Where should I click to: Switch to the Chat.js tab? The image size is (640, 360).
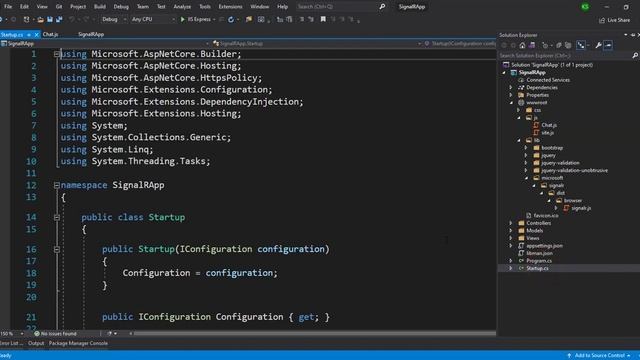[x=50, y=35]
